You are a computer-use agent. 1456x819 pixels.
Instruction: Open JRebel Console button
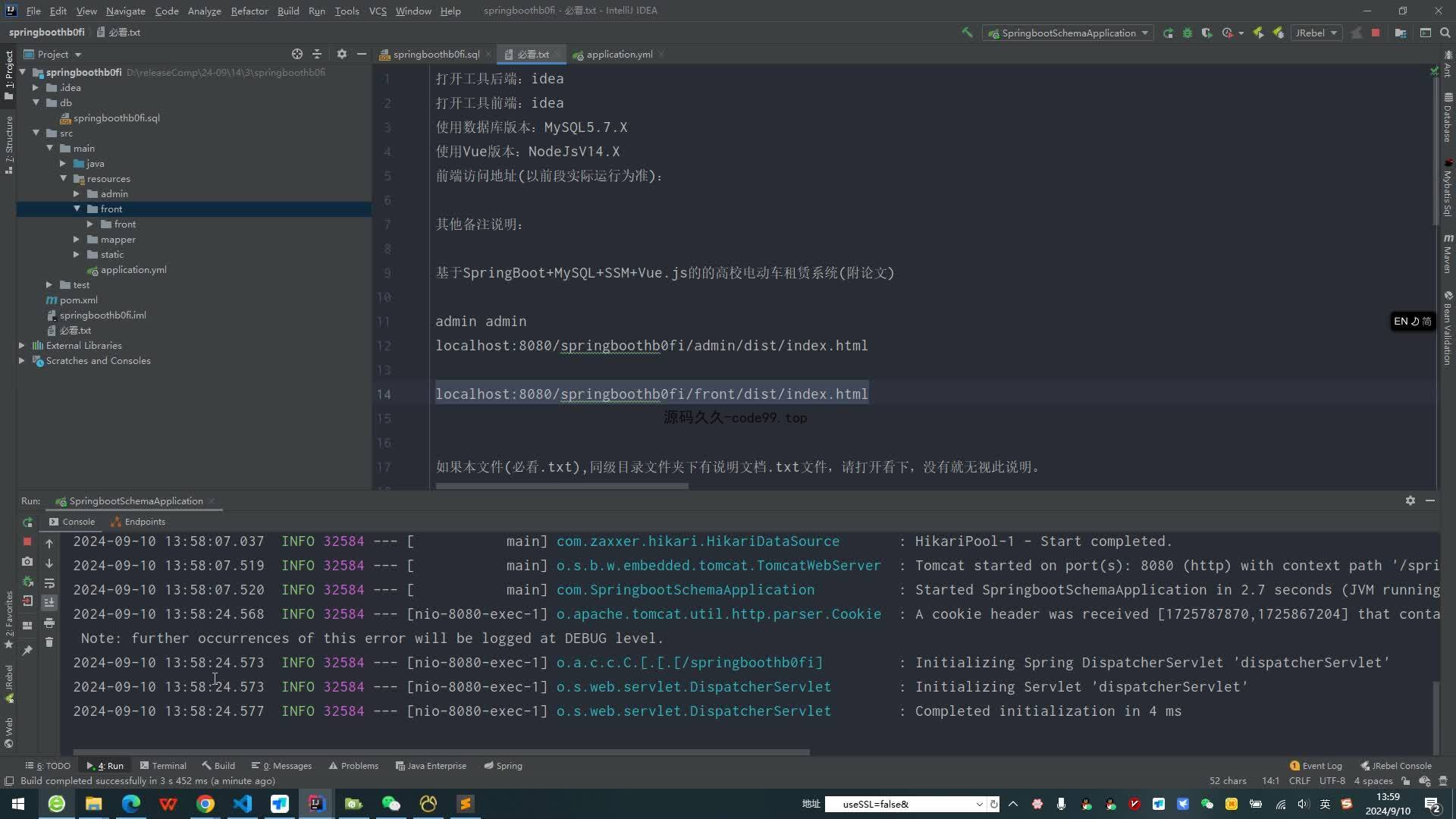pos(1396,766)
